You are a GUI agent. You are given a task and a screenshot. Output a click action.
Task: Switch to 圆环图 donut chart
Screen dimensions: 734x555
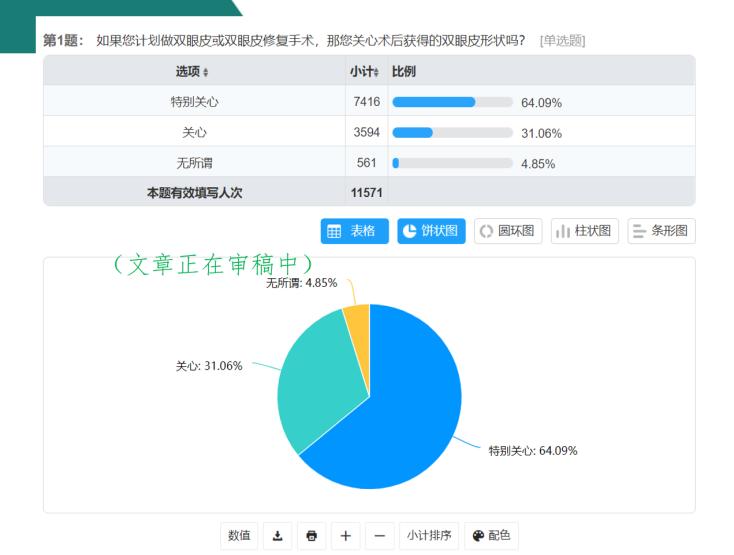pyautogui.click(x=508, y=231)
